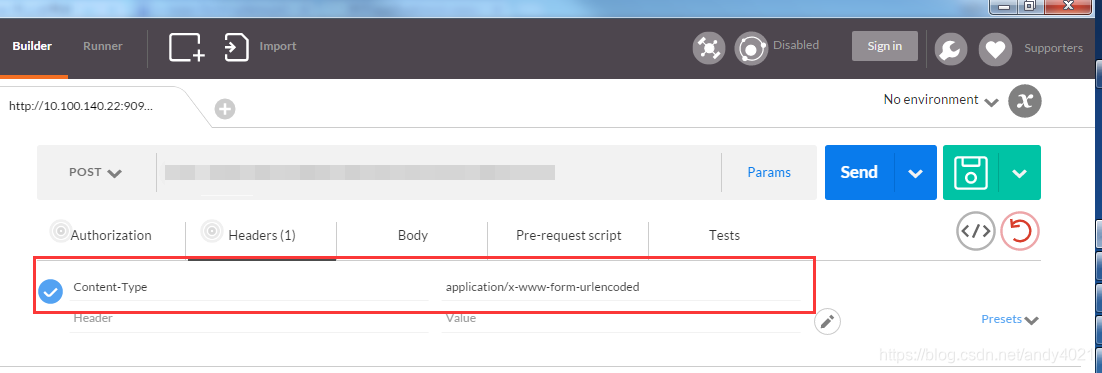Expand the save options arrow
Image resolution: width=1102 pixels, height=373 pixels.
[1020, 174]
